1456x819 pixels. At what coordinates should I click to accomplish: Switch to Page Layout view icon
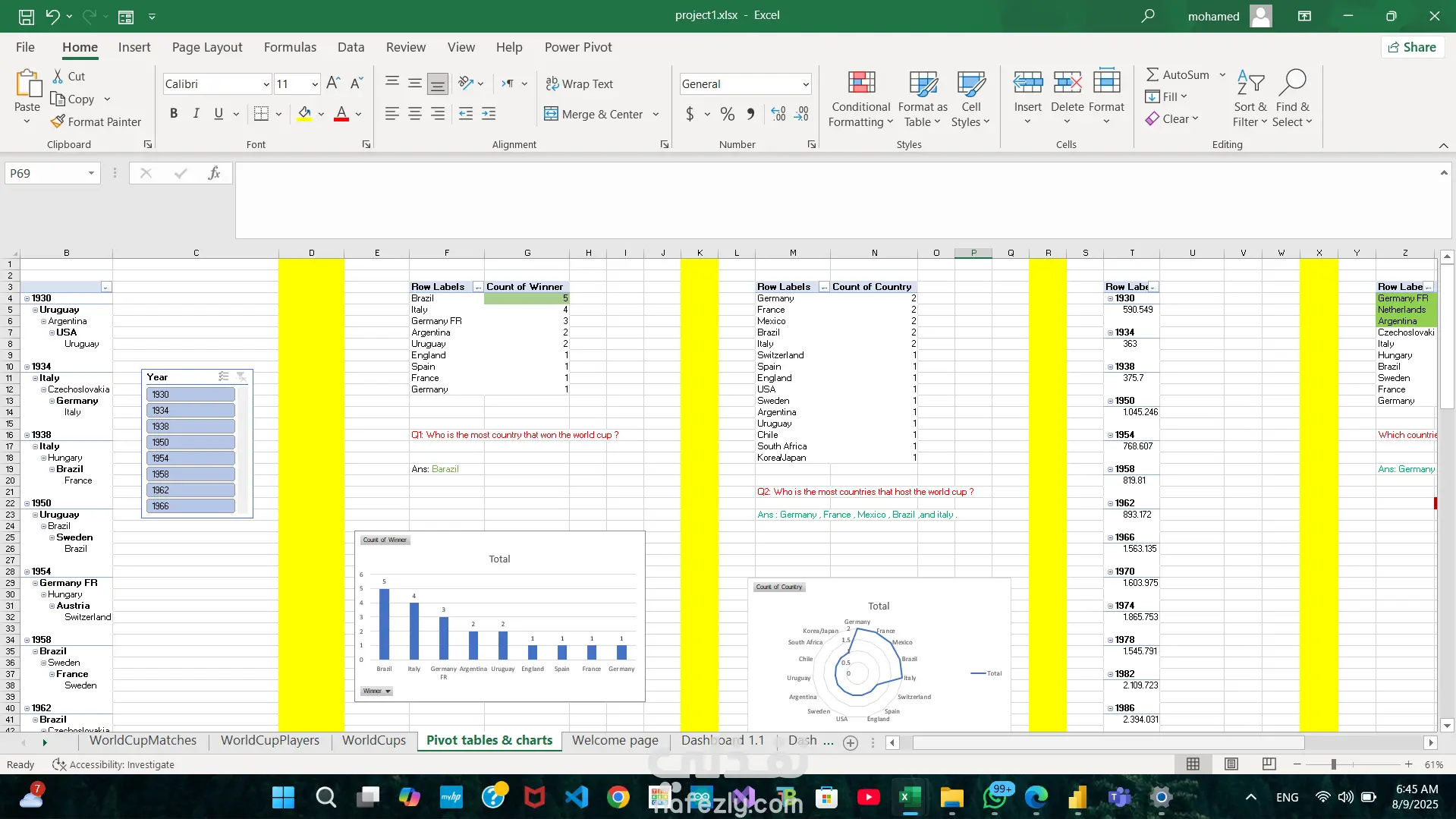pos(1231,764)
